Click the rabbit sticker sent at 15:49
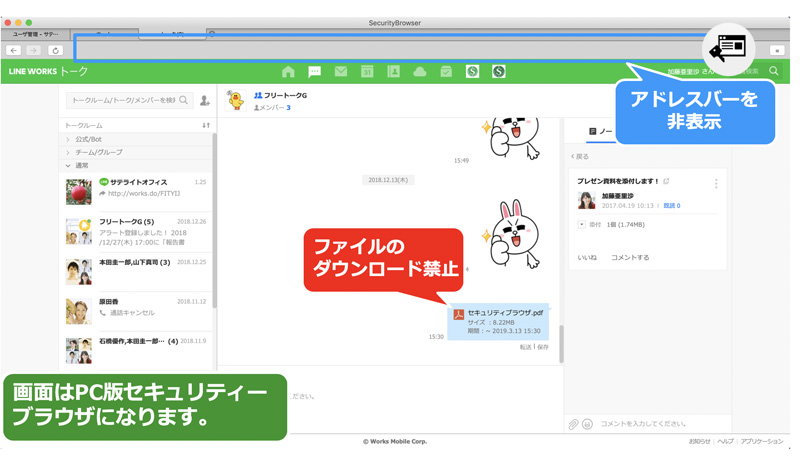This screenshot has width=800, height=460. pos(512,139)
